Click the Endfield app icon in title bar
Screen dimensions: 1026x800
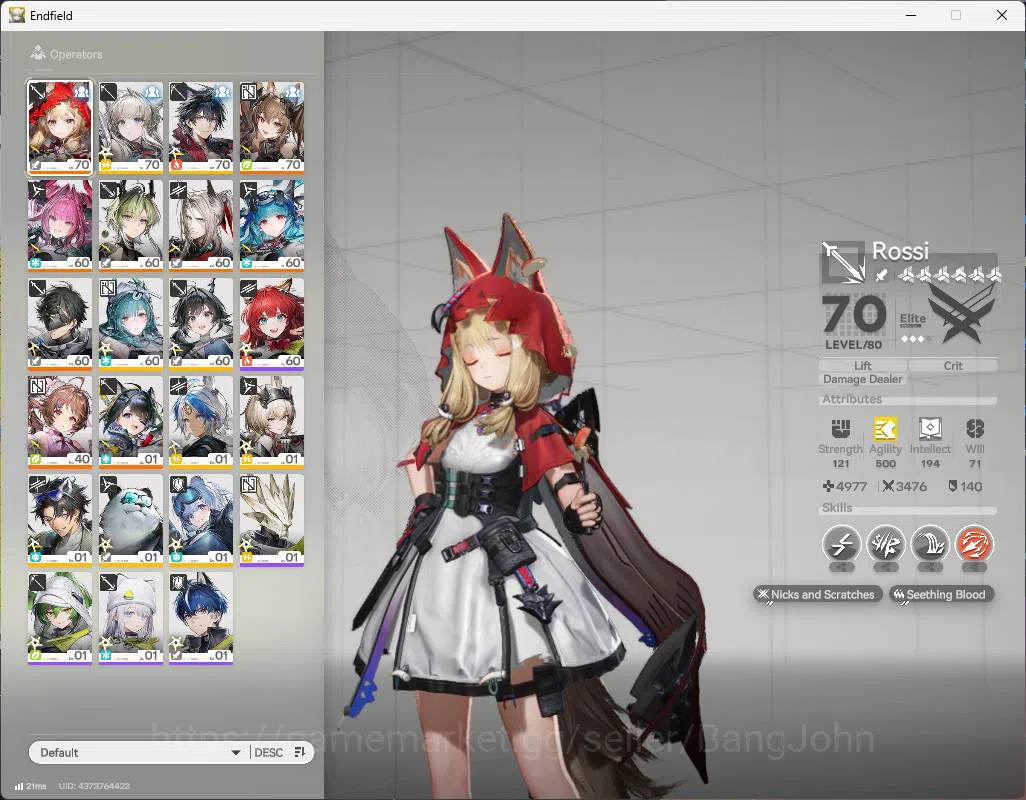pyautogui.click(x=17, y=14)
